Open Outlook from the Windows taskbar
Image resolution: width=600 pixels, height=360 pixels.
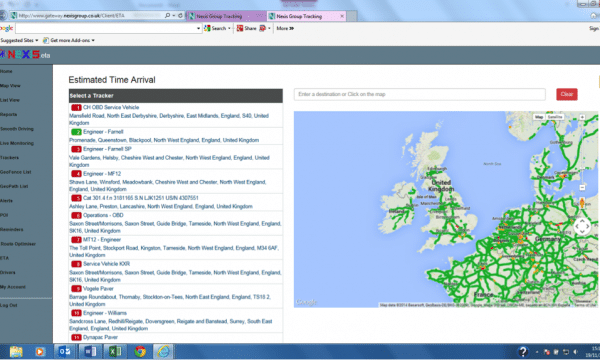(64, 351)
